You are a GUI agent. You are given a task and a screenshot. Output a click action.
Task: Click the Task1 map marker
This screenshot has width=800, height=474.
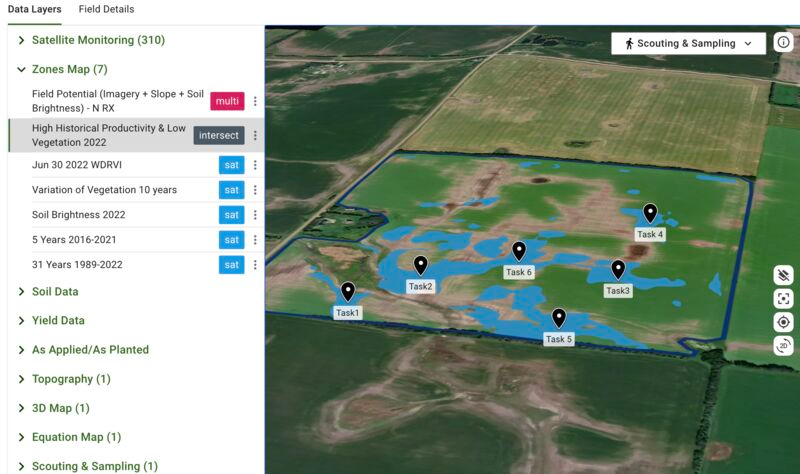coord(348,291)
